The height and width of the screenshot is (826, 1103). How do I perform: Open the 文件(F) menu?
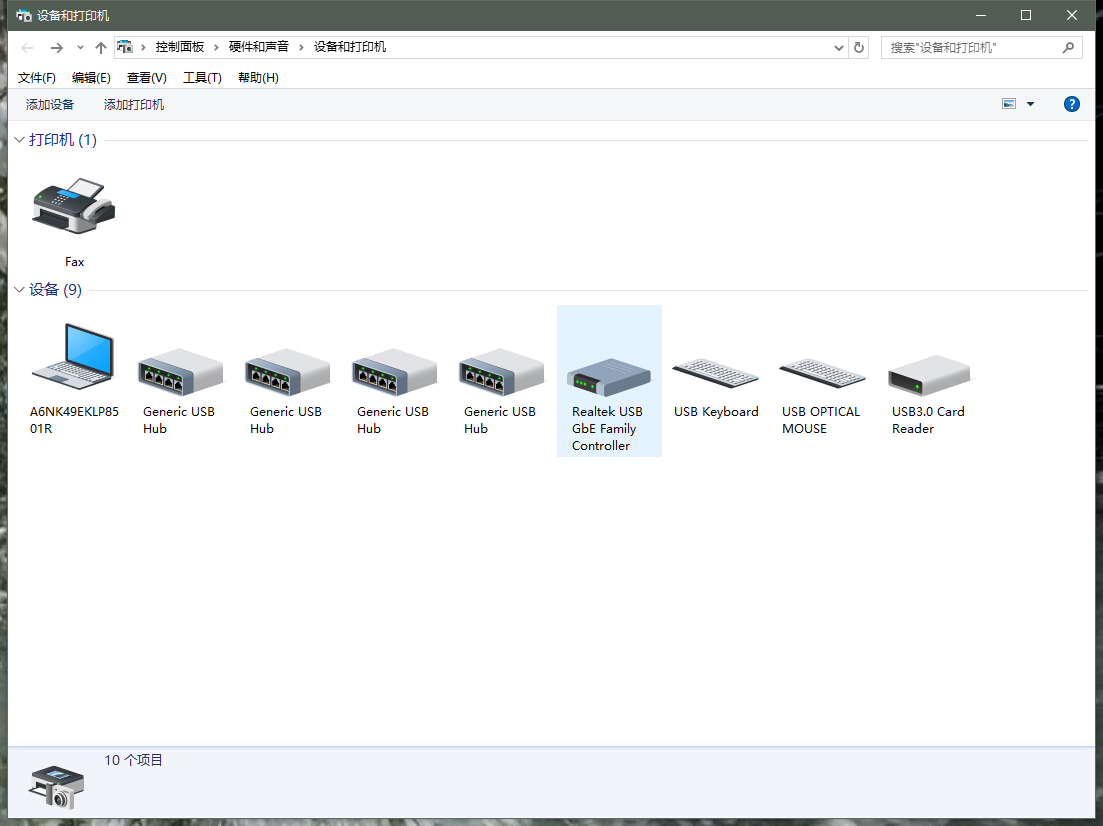pyautogui.click(x=36, y=77)
